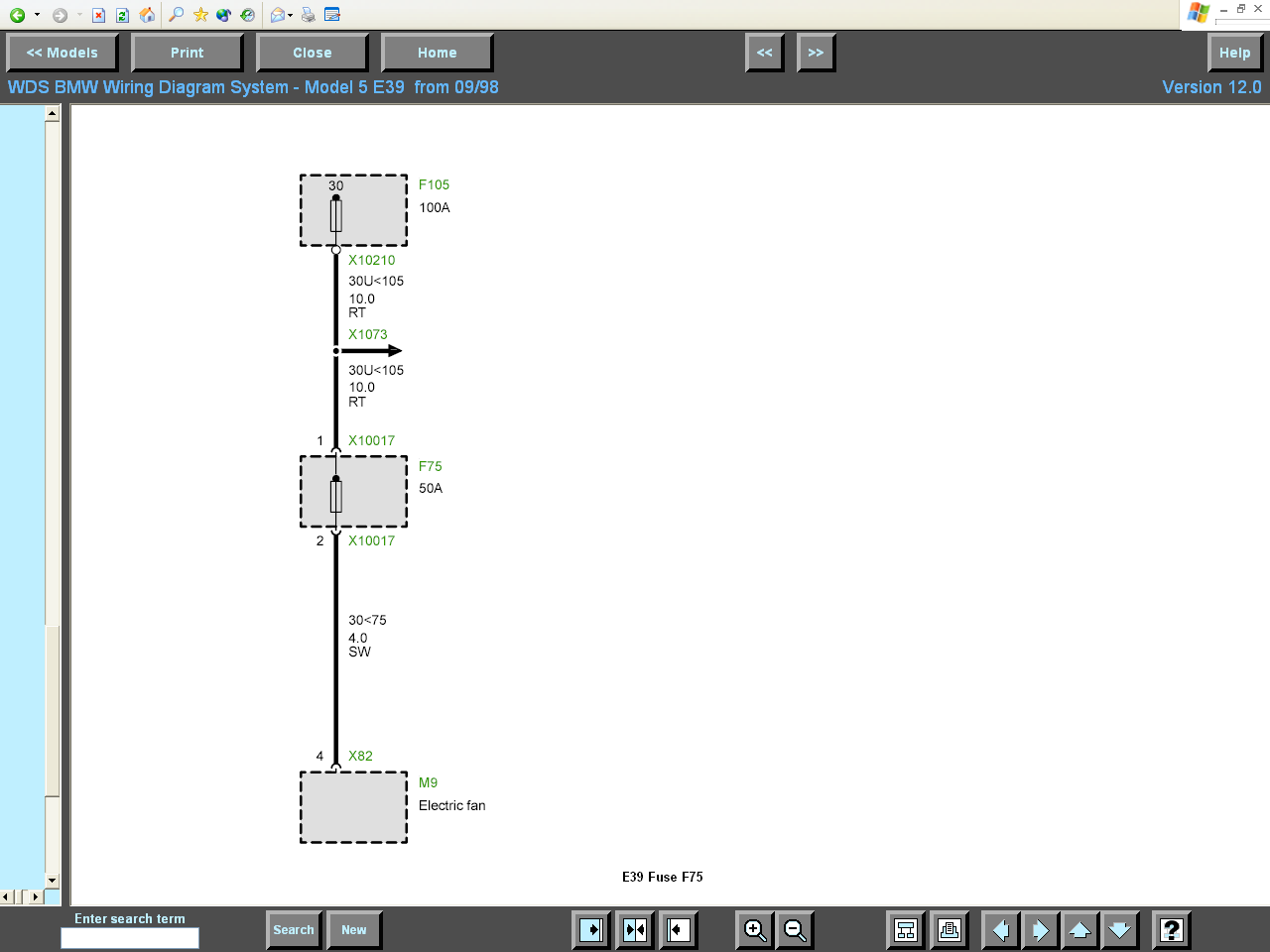Viewport: 1270px width, 952px height.
Task: Click the Media globe icon
Action: [x=224, y=15]
